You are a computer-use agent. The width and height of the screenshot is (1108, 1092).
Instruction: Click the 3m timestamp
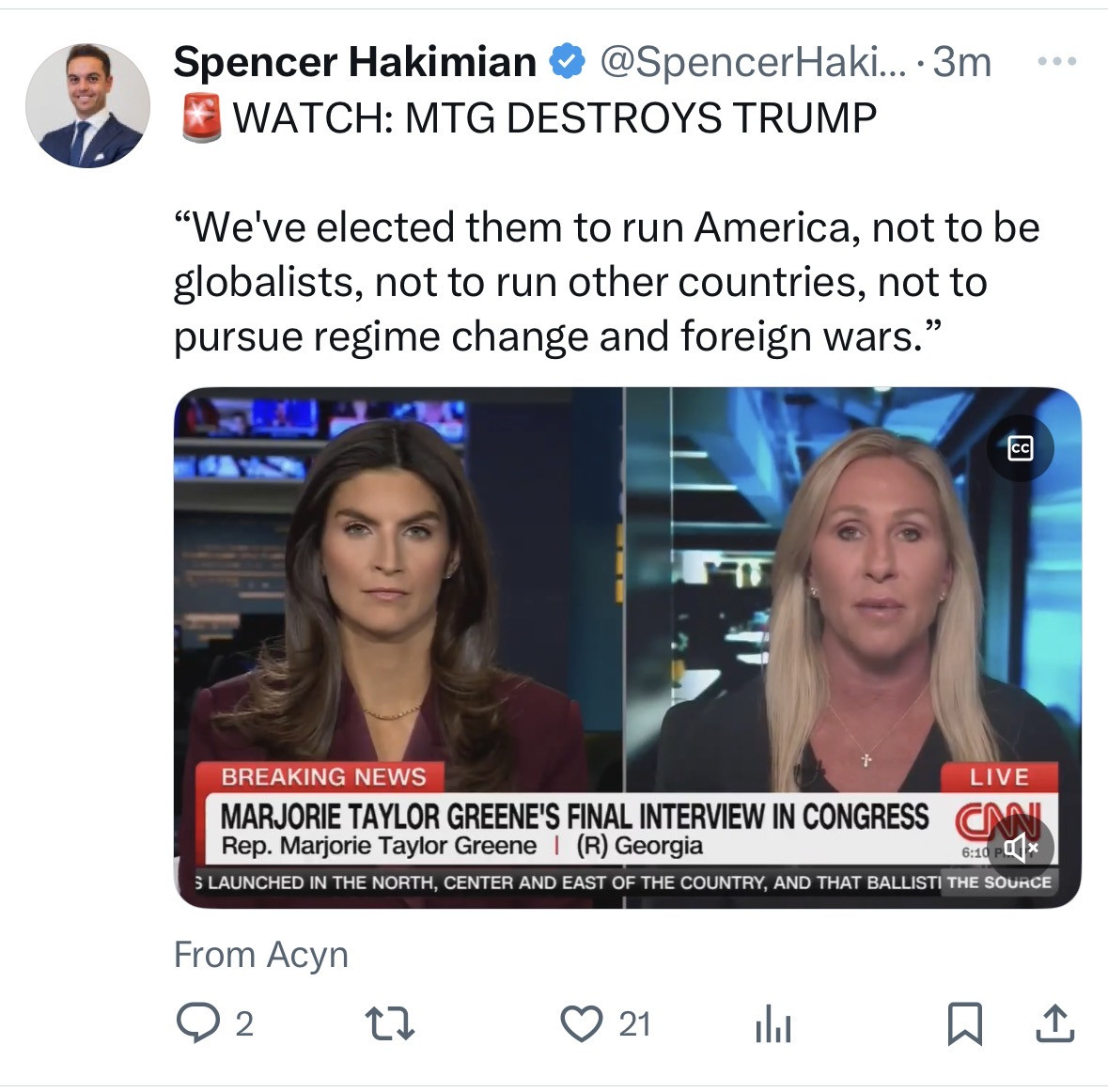click(x=961, y=61)
